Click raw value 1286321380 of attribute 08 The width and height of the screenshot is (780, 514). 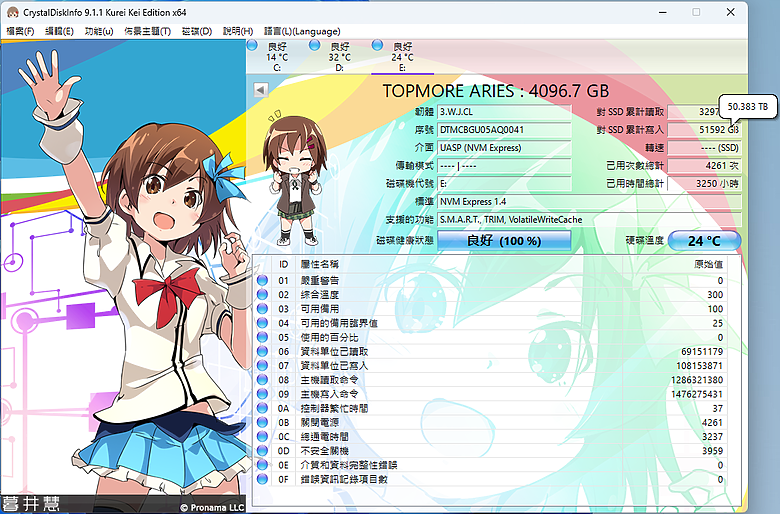(697, 380)
